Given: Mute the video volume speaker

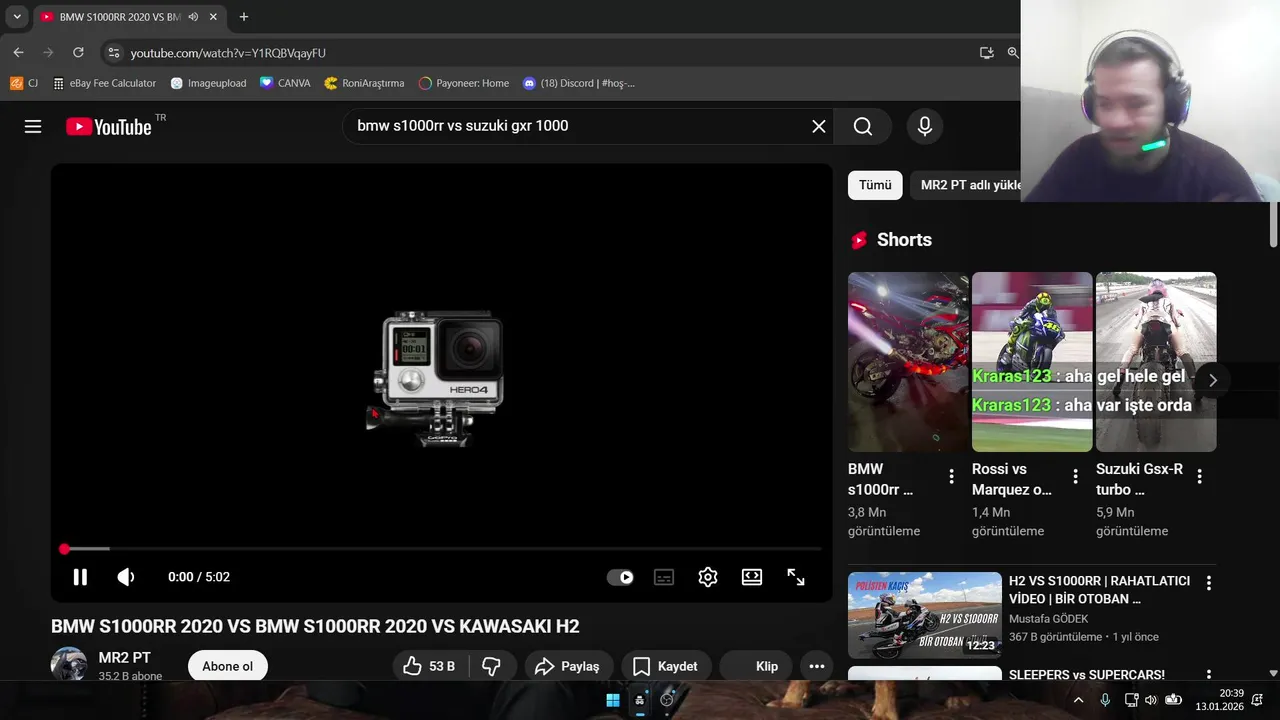Looking at the screenshot, I should tap(126, 577).
